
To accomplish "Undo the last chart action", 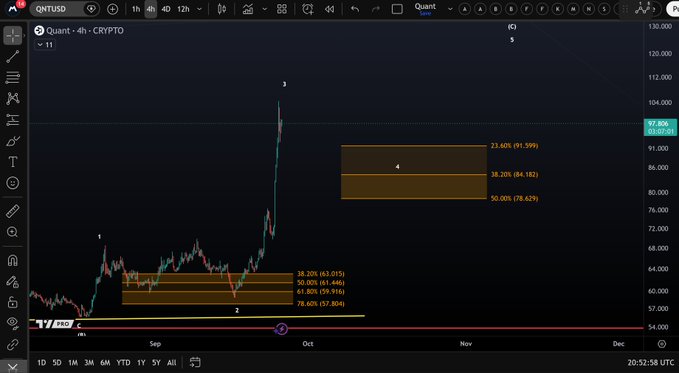I will pos(355,9).
